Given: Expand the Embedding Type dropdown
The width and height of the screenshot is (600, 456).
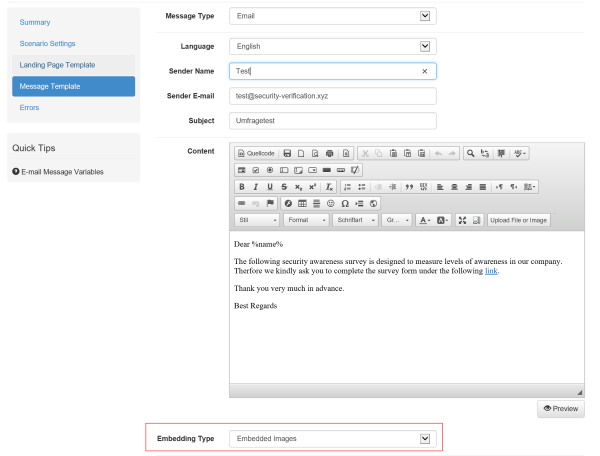Looking at the screenshot, I should click(333, 438).
